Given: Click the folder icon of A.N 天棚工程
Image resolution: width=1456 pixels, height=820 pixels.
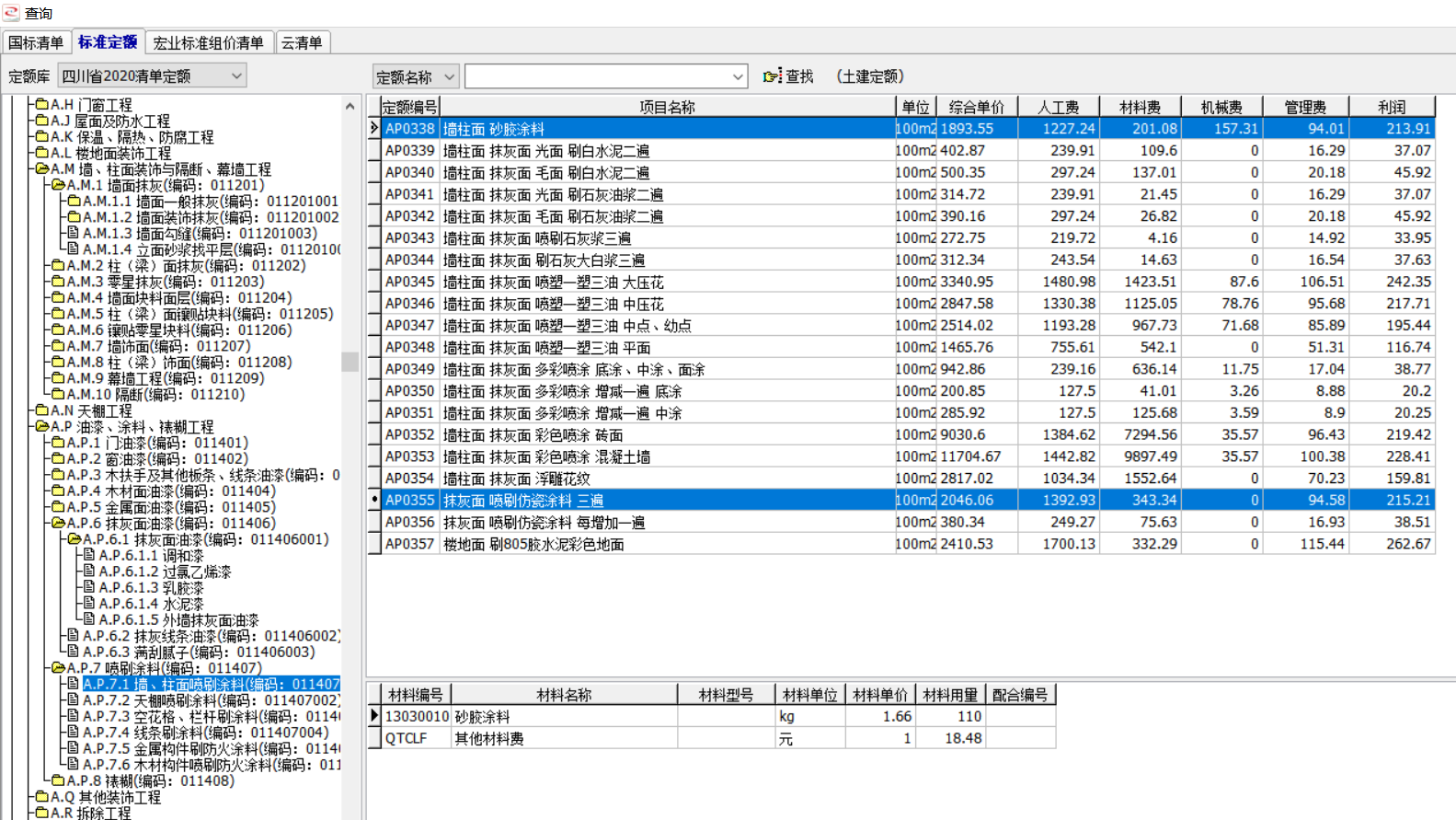Looking at the screenshot, I should click(x=41, y=410).
